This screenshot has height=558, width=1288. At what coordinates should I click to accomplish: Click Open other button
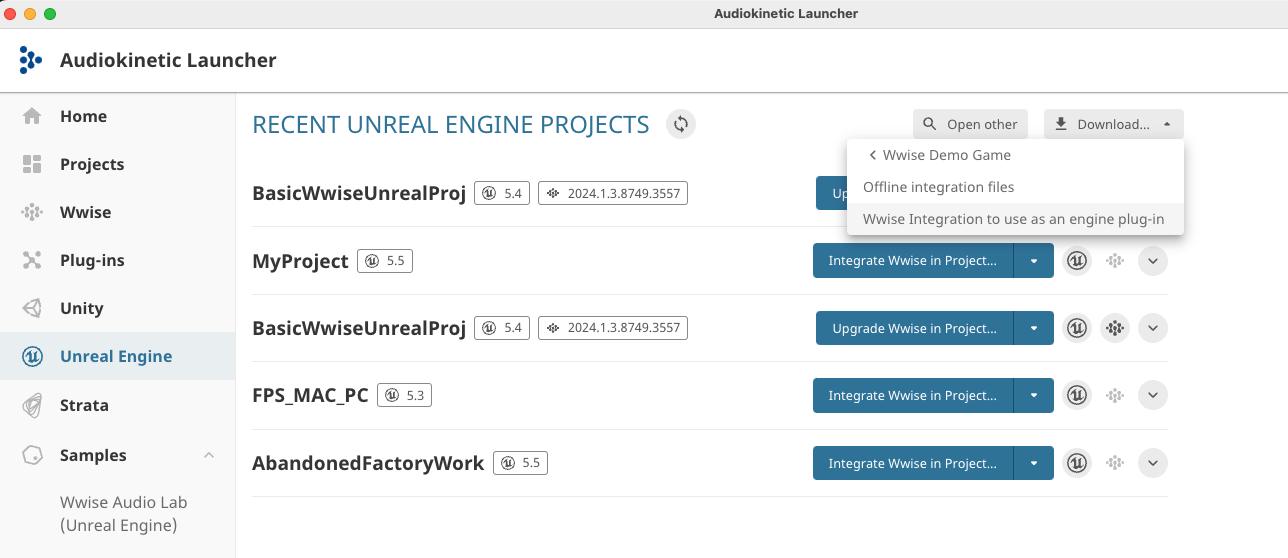click(x=970, y=124)
